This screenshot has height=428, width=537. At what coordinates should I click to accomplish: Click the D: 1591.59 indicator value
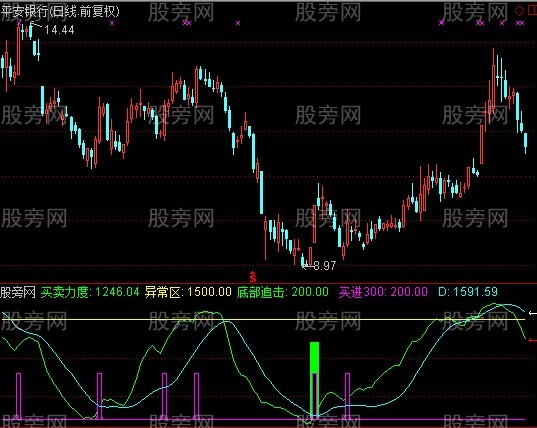(x=468, y=292)
